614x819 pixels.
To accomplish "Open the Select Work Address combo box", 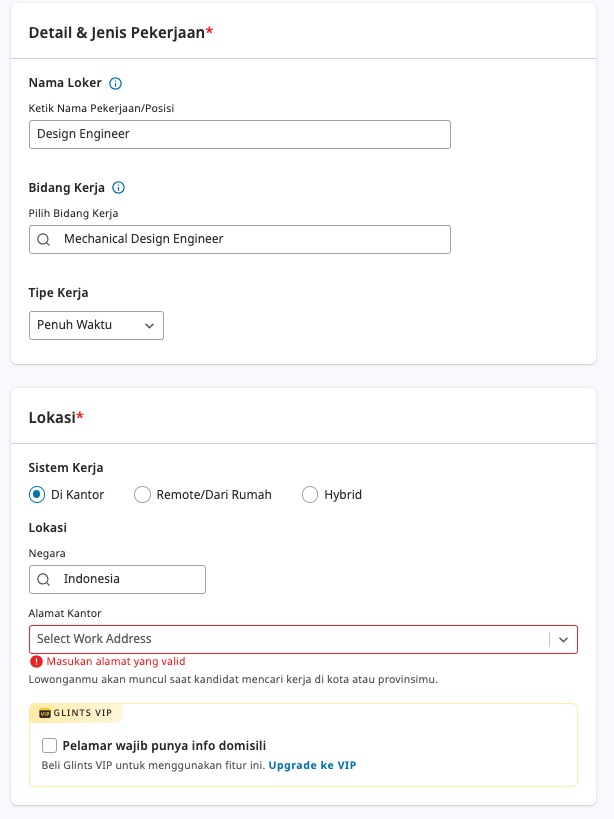I will (x=303, y=639).
